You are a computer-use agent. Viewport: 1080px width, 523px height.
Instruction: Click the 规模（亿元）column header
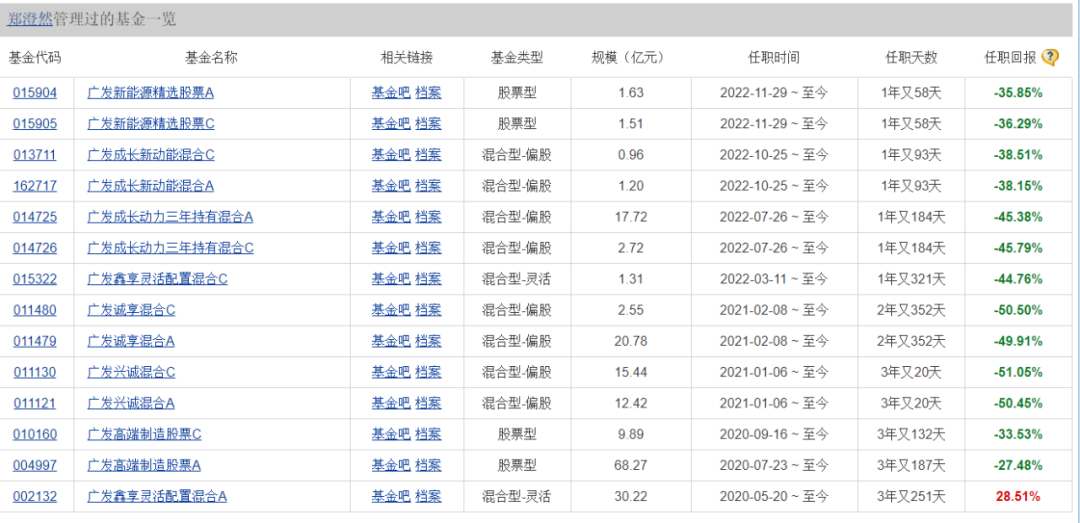tap(628, 58)
